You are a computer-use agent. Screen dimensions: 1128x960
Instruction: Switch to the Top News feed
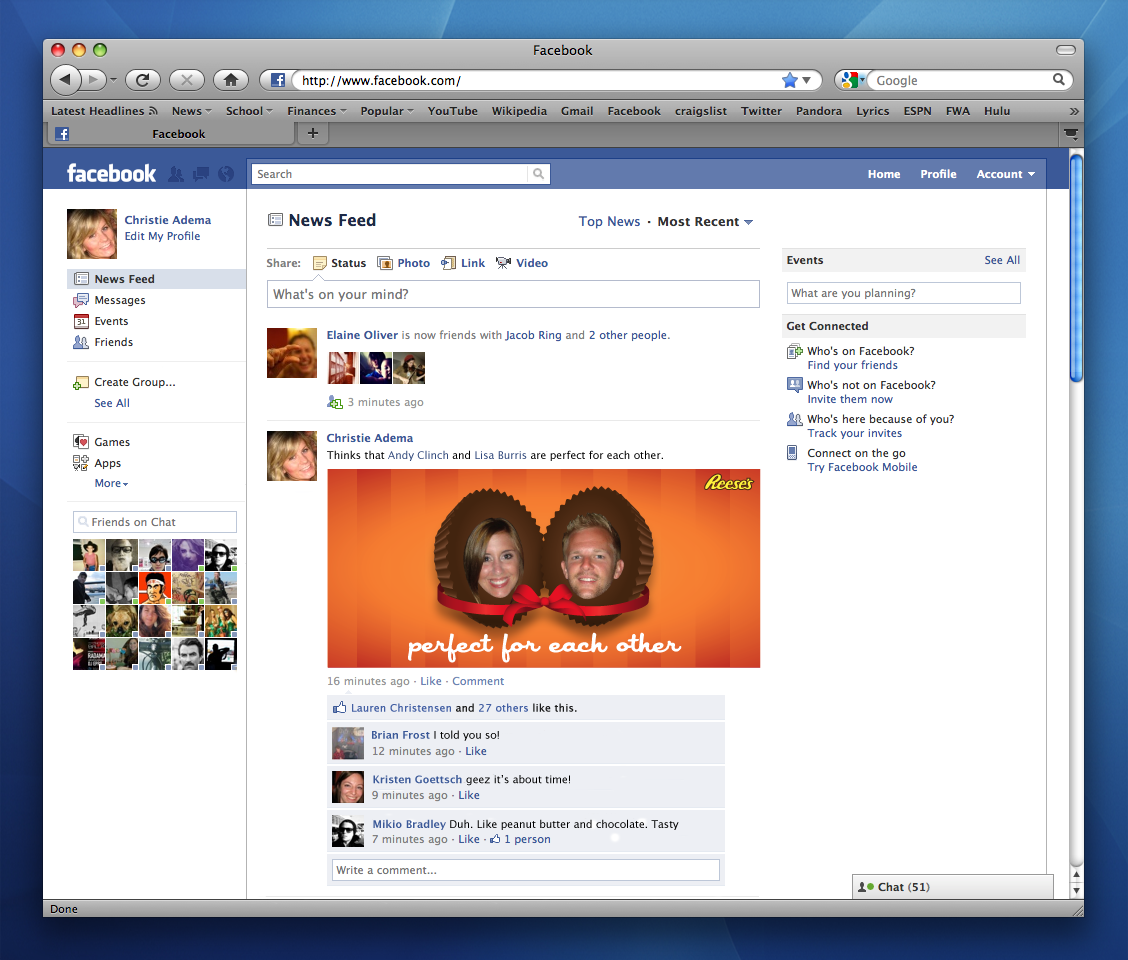pos(609,221)
